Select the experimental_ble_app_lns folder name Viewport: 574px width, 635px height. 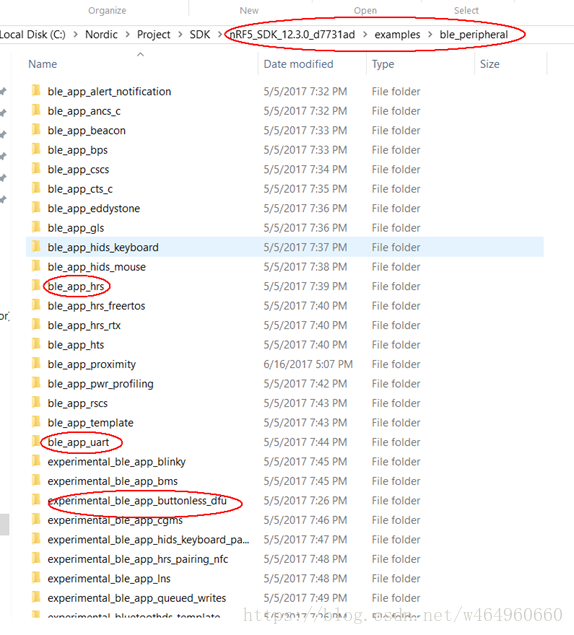tap(109, 579)
